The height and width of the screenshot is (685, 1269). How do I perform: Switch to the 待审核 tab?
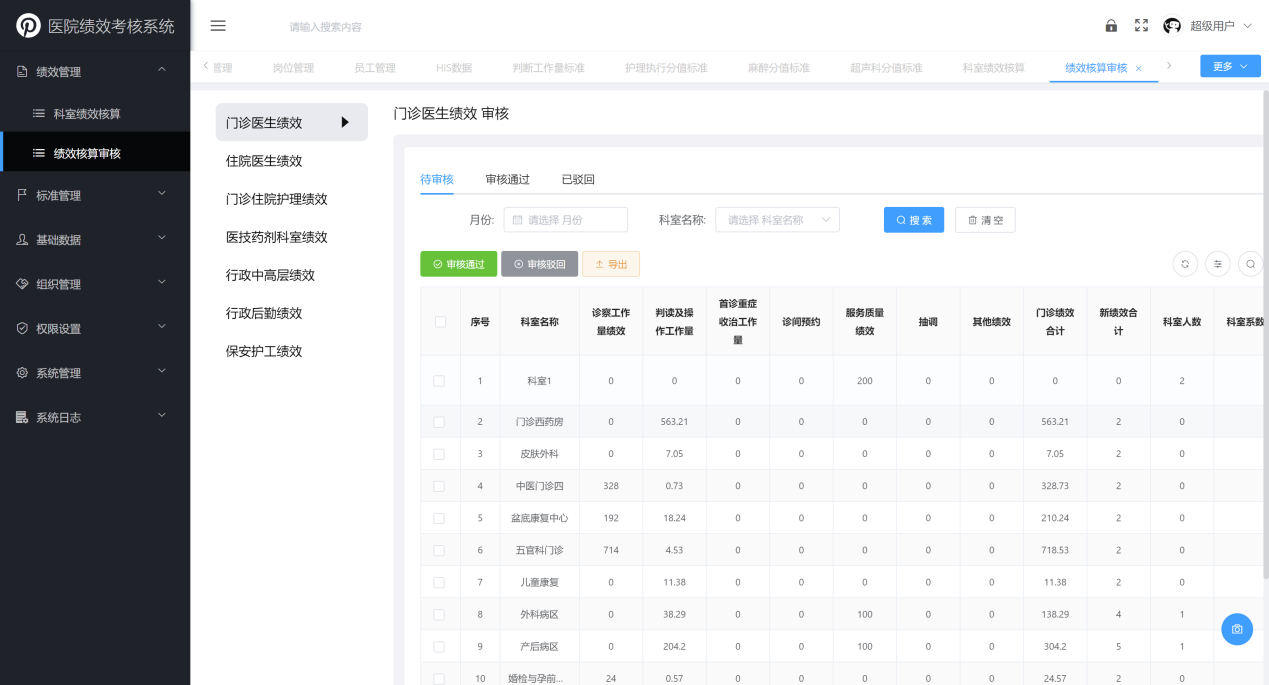click(x=437, y=180)
